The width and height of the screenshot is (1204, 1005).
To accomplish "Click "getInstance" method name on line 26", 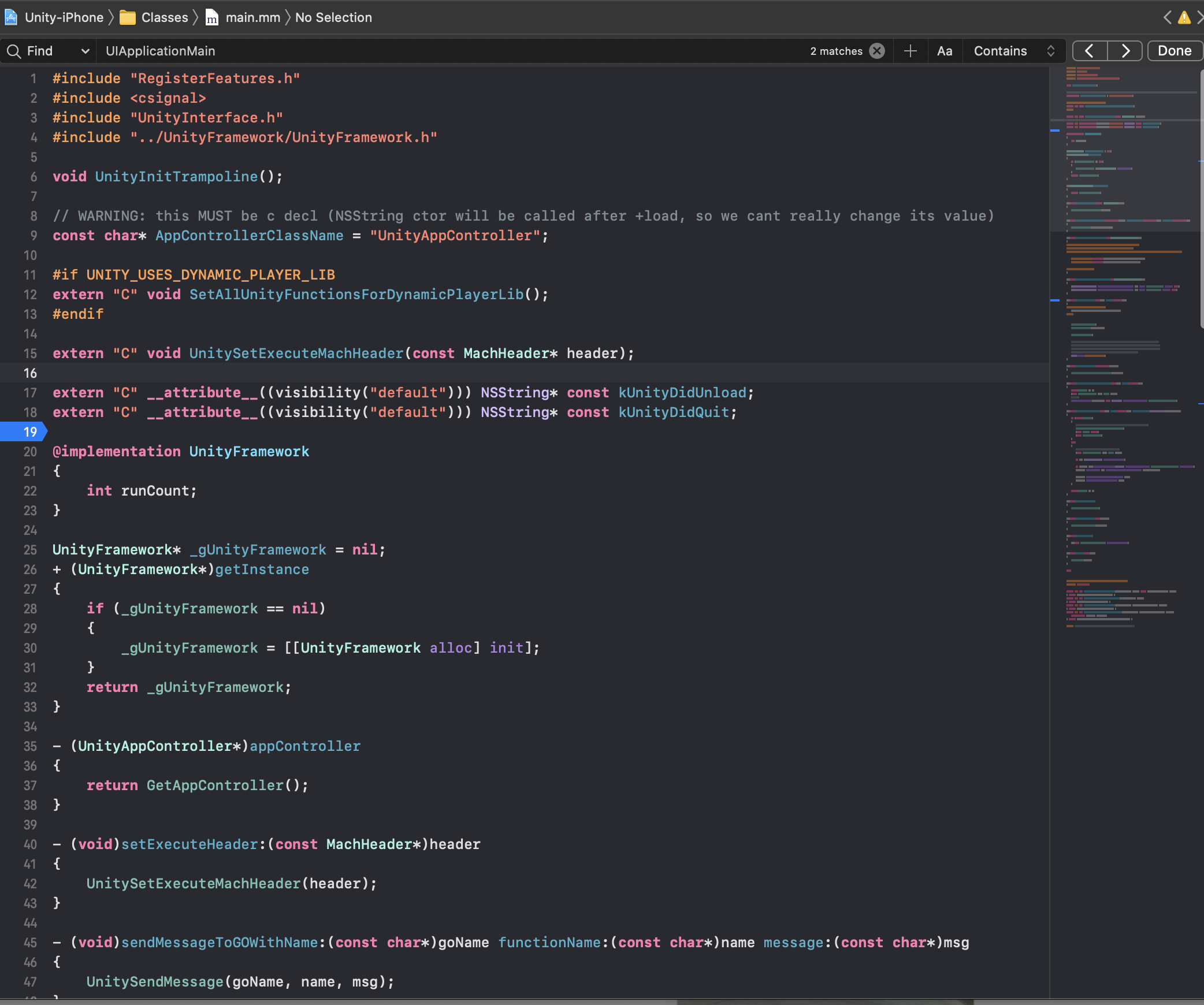I will (262, 569).
